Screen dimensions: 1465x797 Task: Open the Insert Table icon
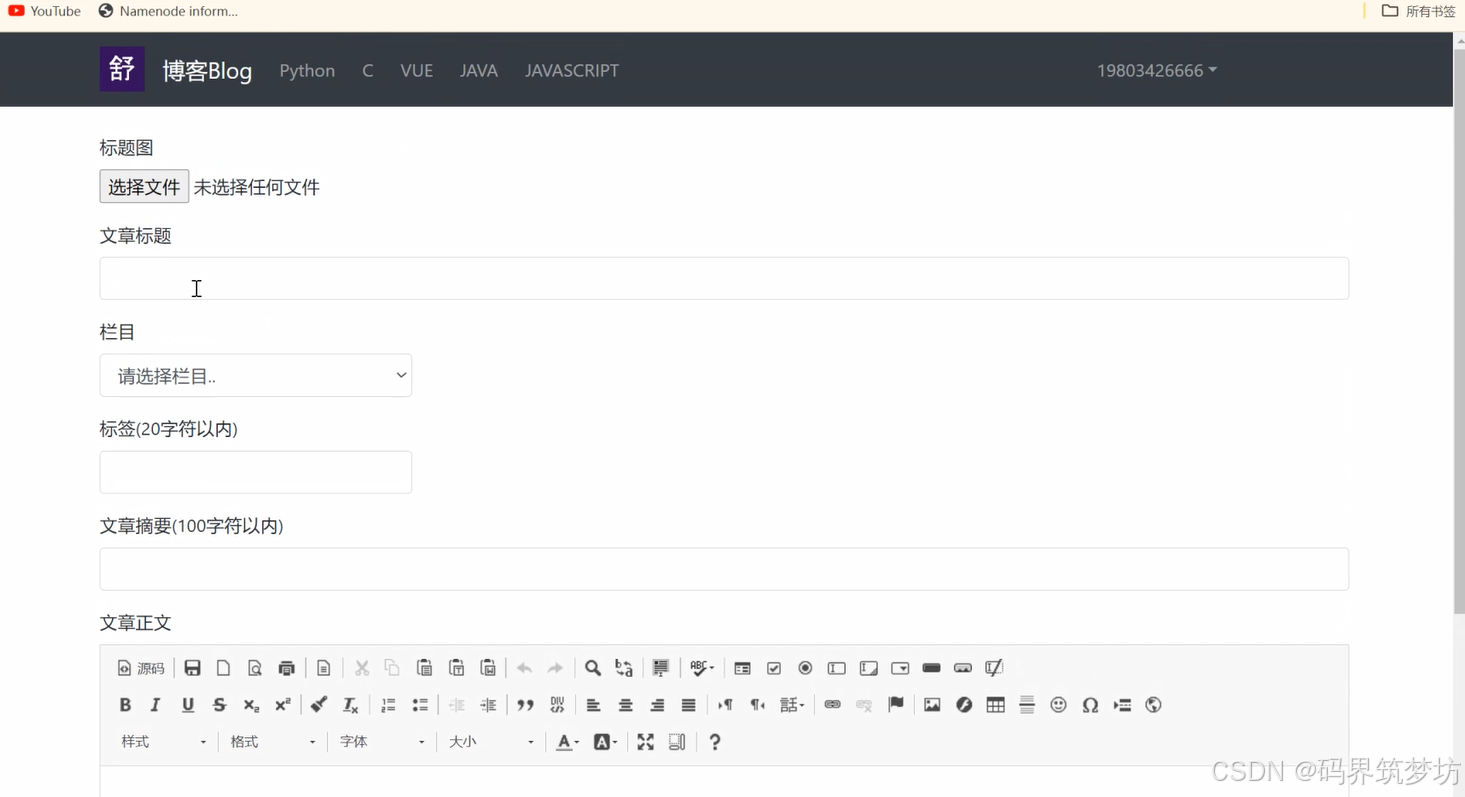click(995, 705)
